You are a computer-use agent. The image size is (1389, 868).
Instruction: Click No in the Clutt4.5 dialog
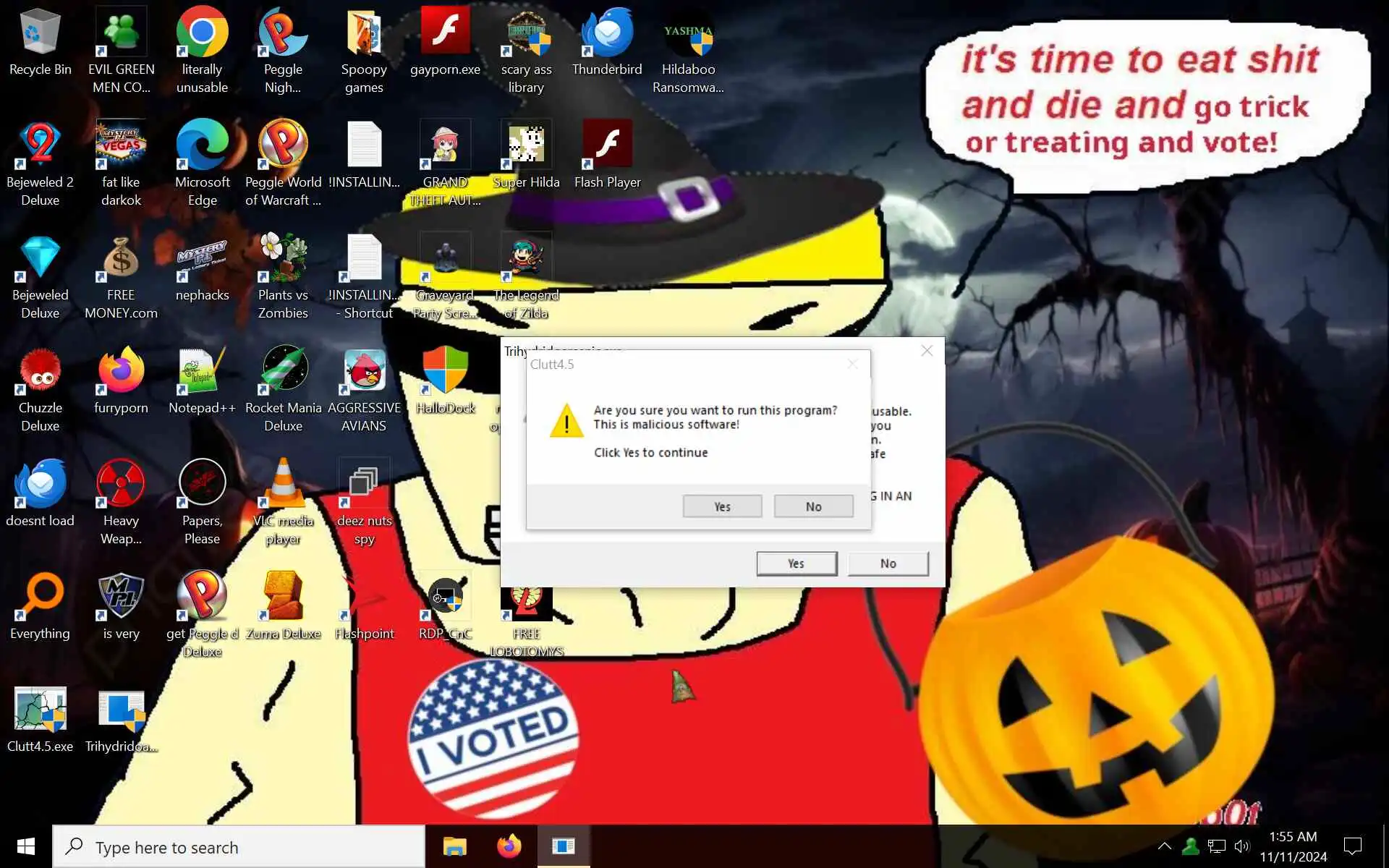813,506
